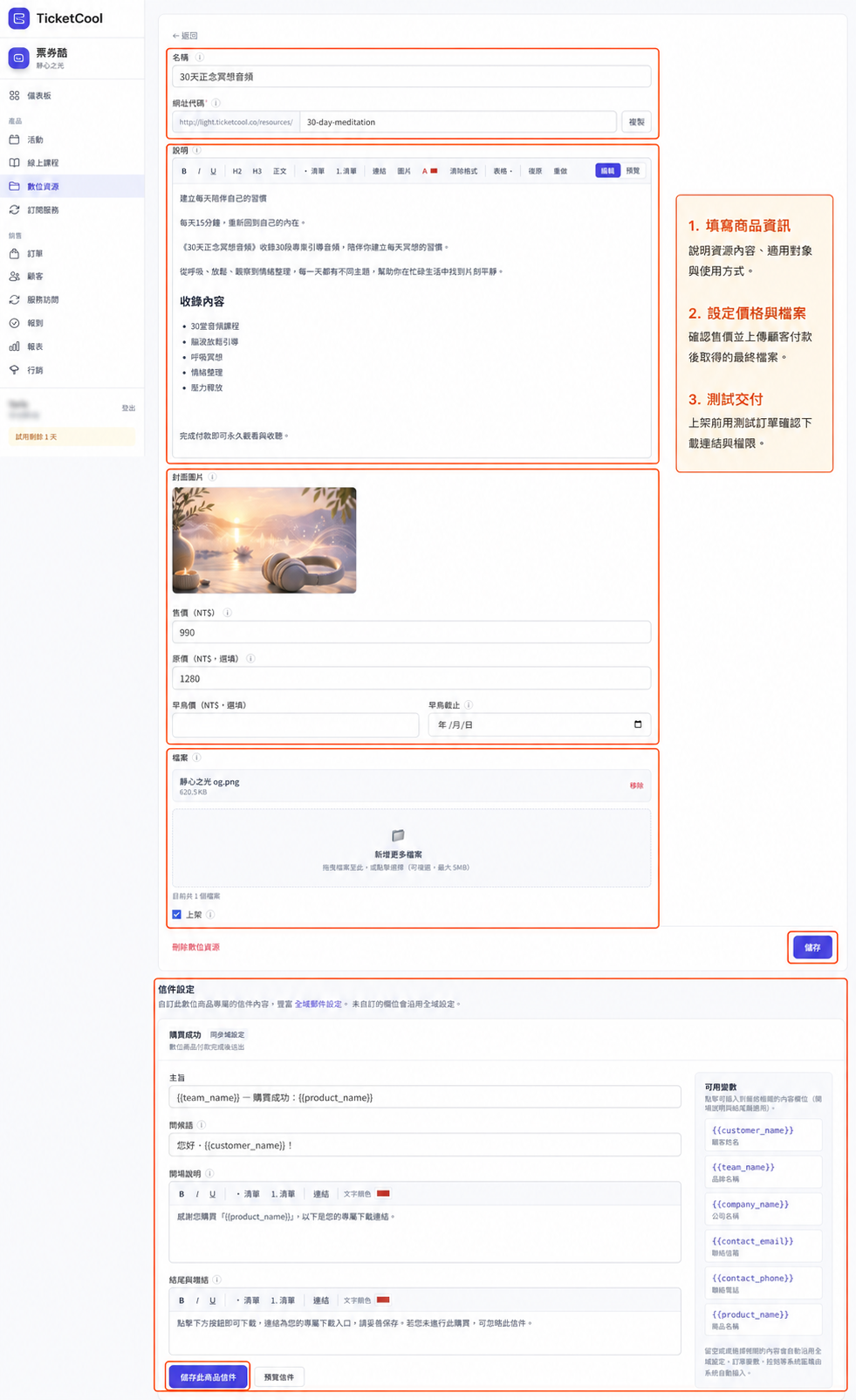Click 預覽信件 preview email button

[x=279, y=1376]
